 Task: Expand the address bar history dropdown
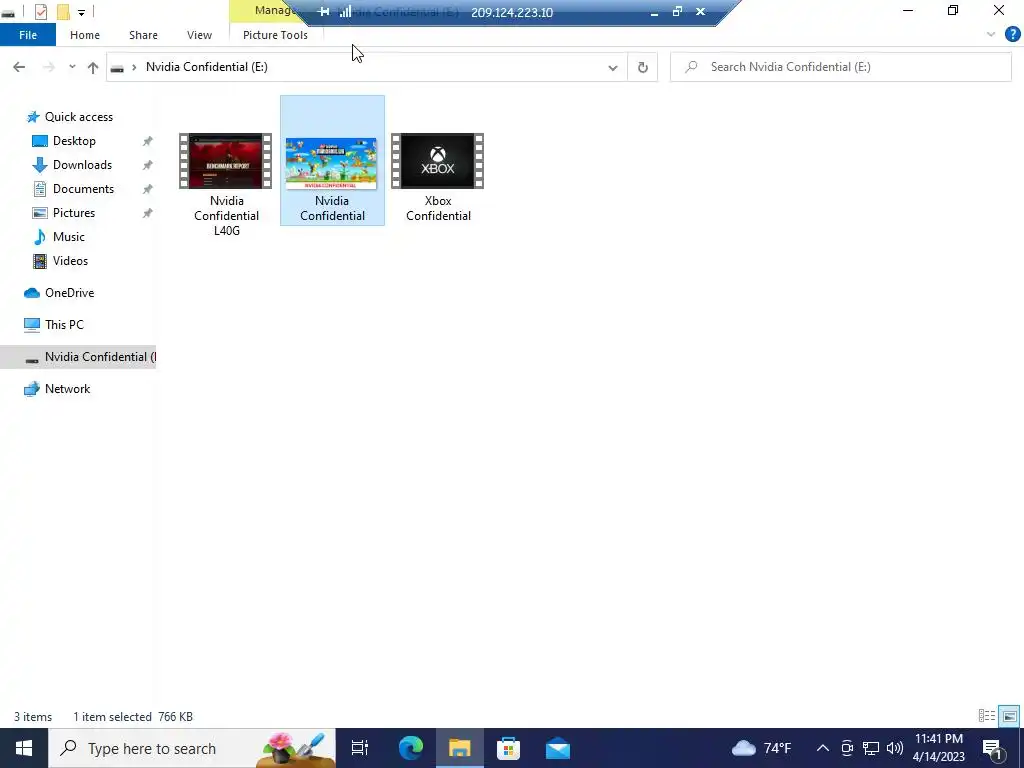613,67
